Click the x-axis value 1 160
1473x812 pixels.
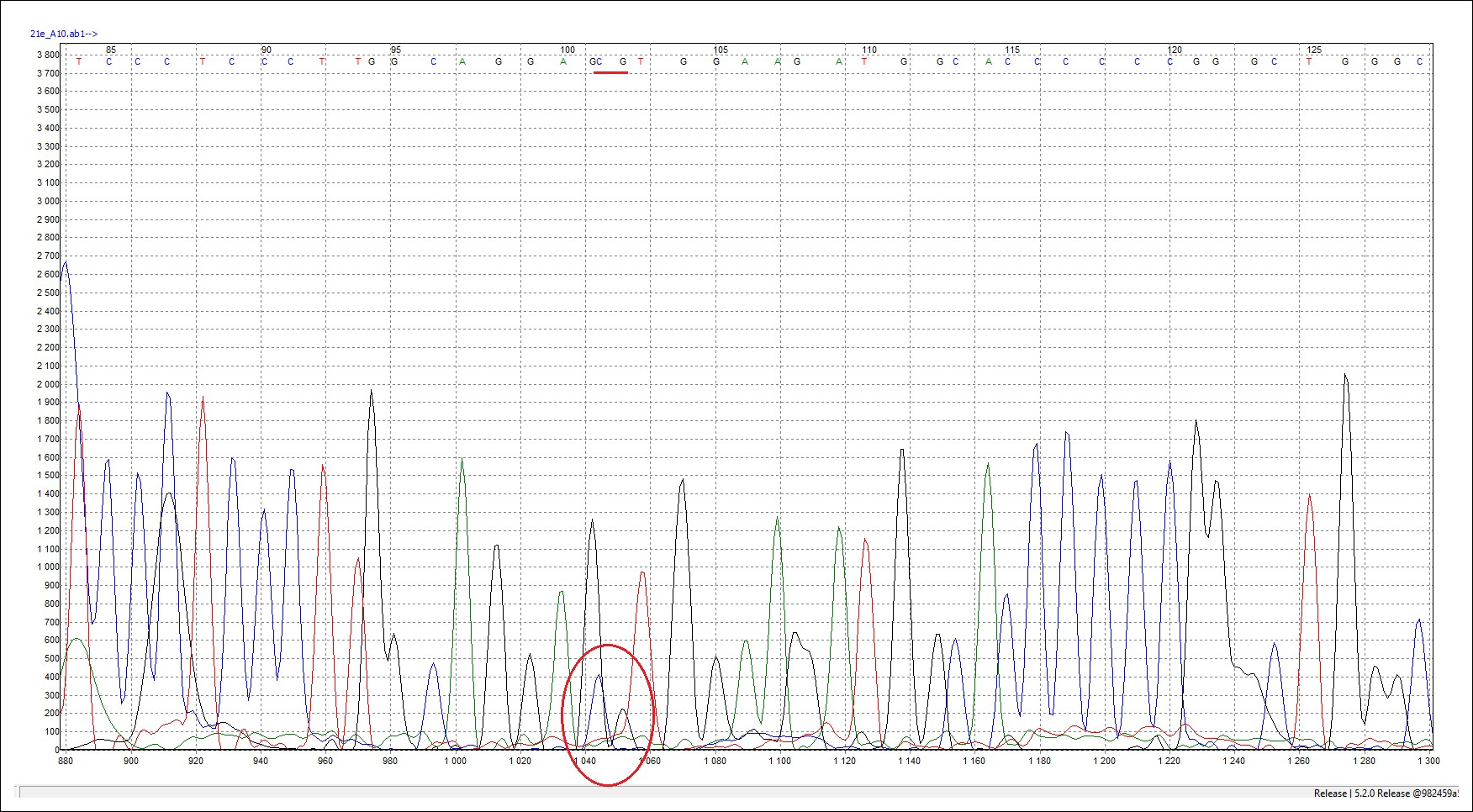coord(974,761)
